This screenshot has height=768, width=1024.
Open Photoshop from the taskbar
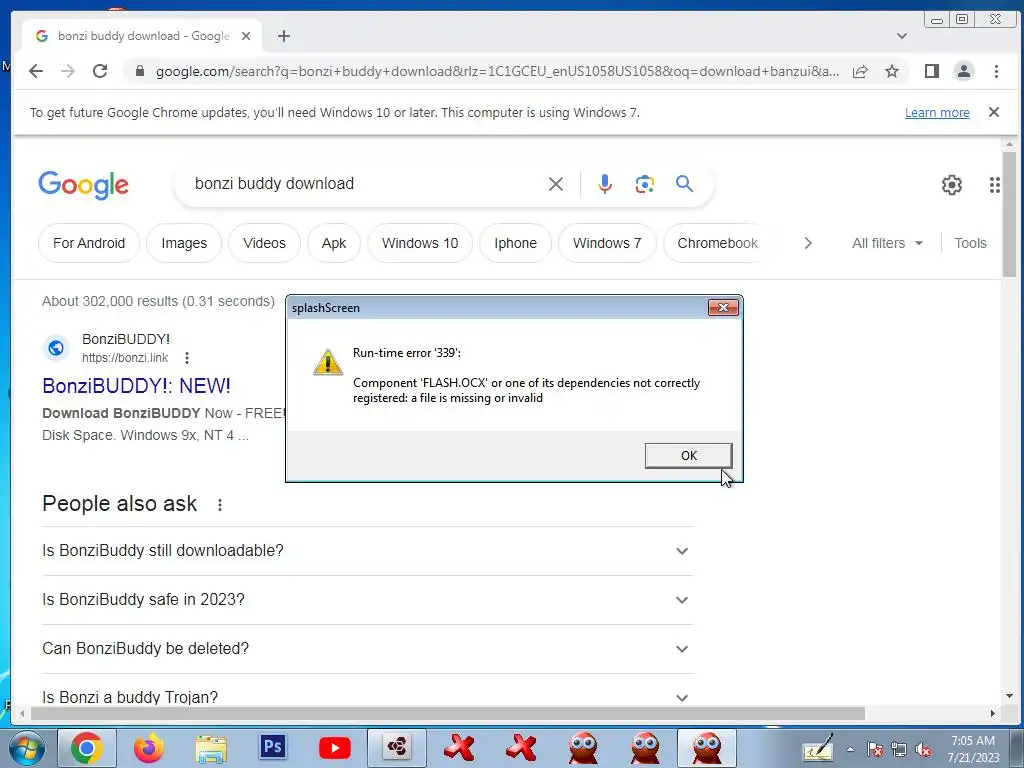tap(273, 746)
